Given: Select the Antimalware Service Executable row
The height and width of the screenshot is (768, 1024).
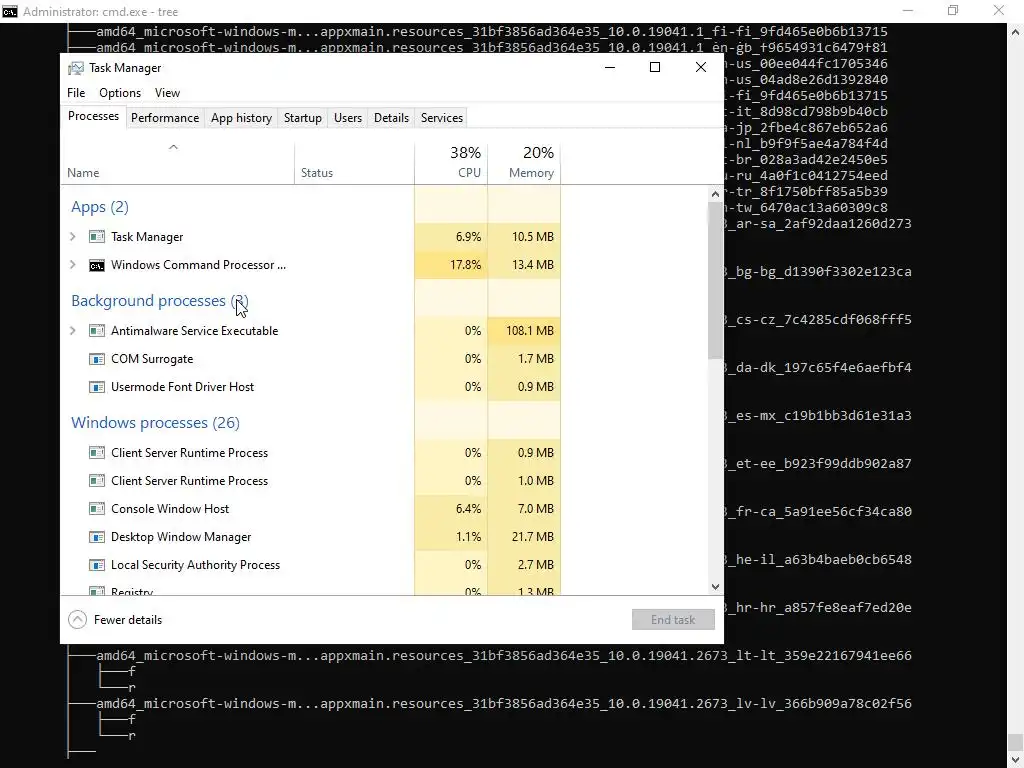Looking at the screenshot, I should click(x=310, y=331).
